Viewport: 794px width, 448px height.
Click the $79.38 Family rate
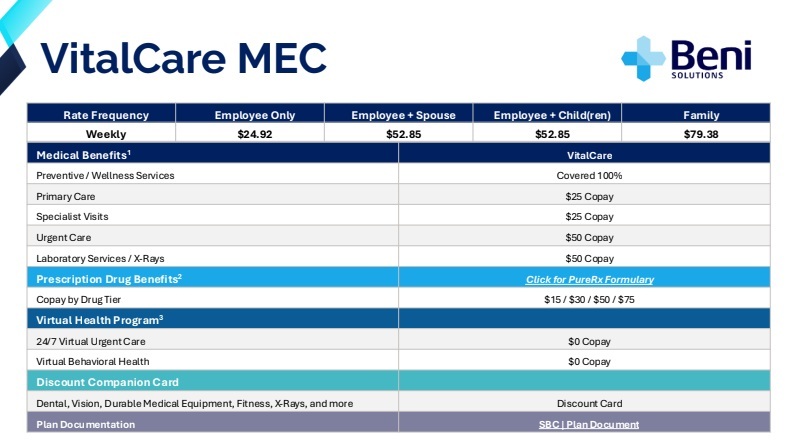point(701,134)
